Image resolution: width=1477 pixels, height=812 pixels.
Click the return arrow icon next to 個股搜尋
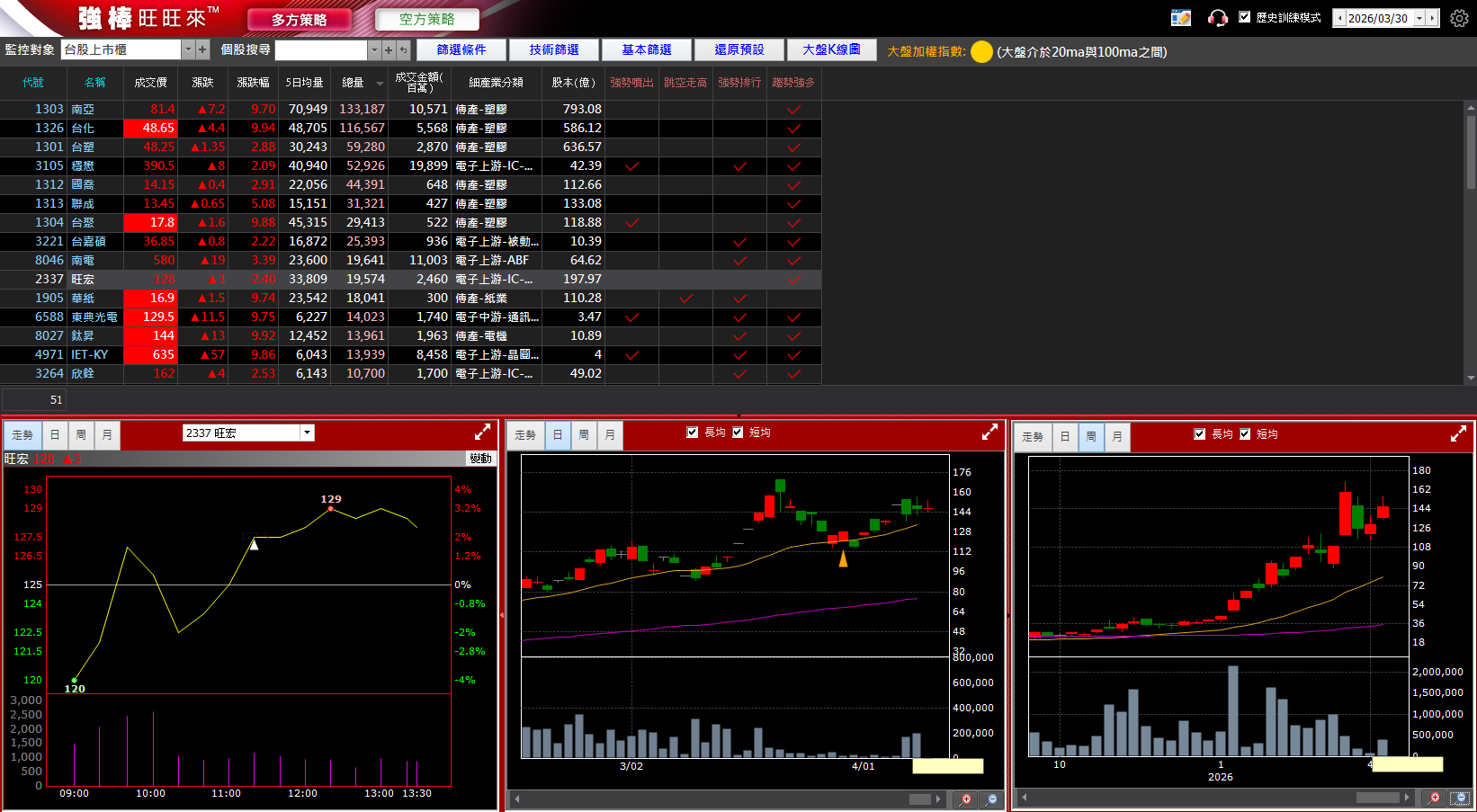click(404, 50)
